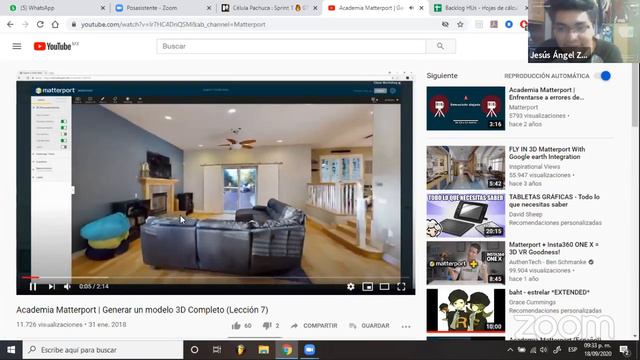
Task: Open Cortana circle on taskbar
Action: point(195,350)
